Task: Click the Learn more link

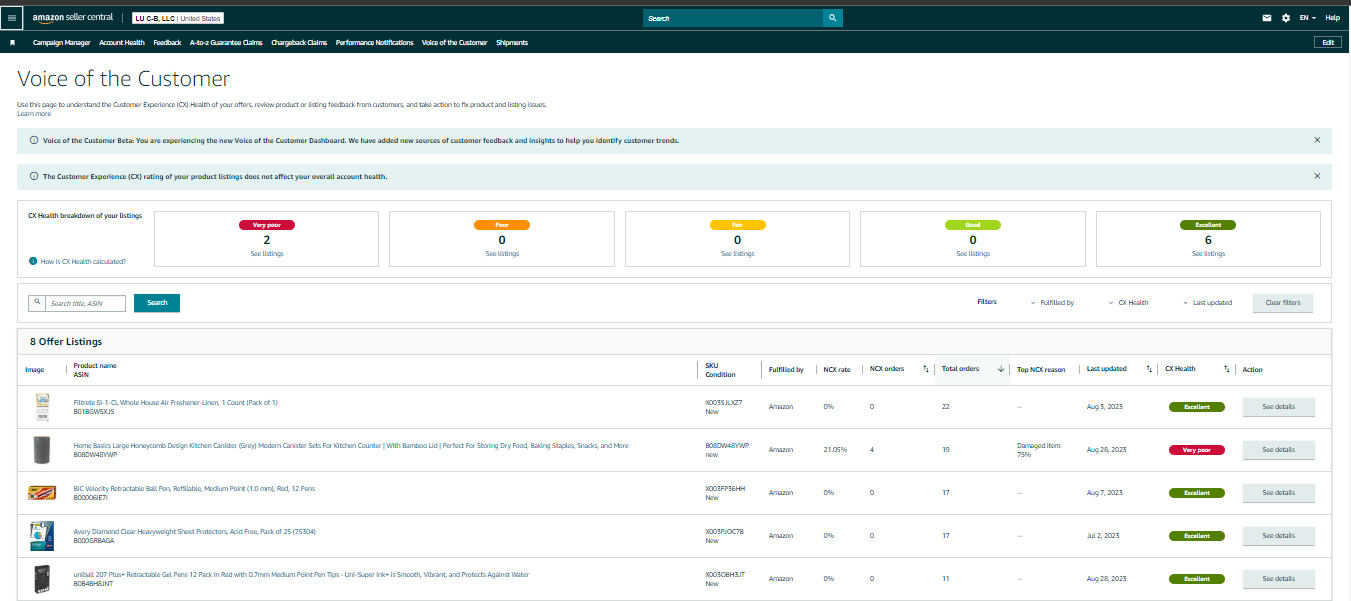Action: pyautogui.click(x=34, y=113)
